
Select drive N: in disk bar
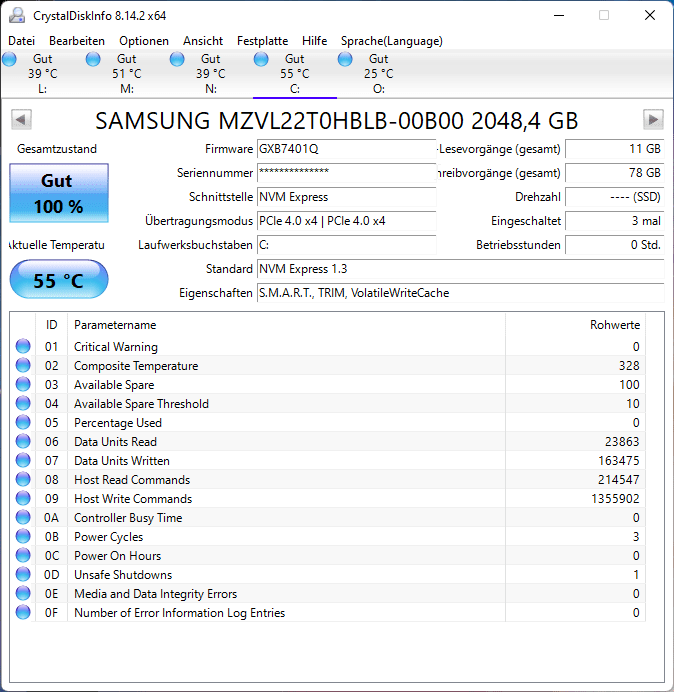pos(211,74)
